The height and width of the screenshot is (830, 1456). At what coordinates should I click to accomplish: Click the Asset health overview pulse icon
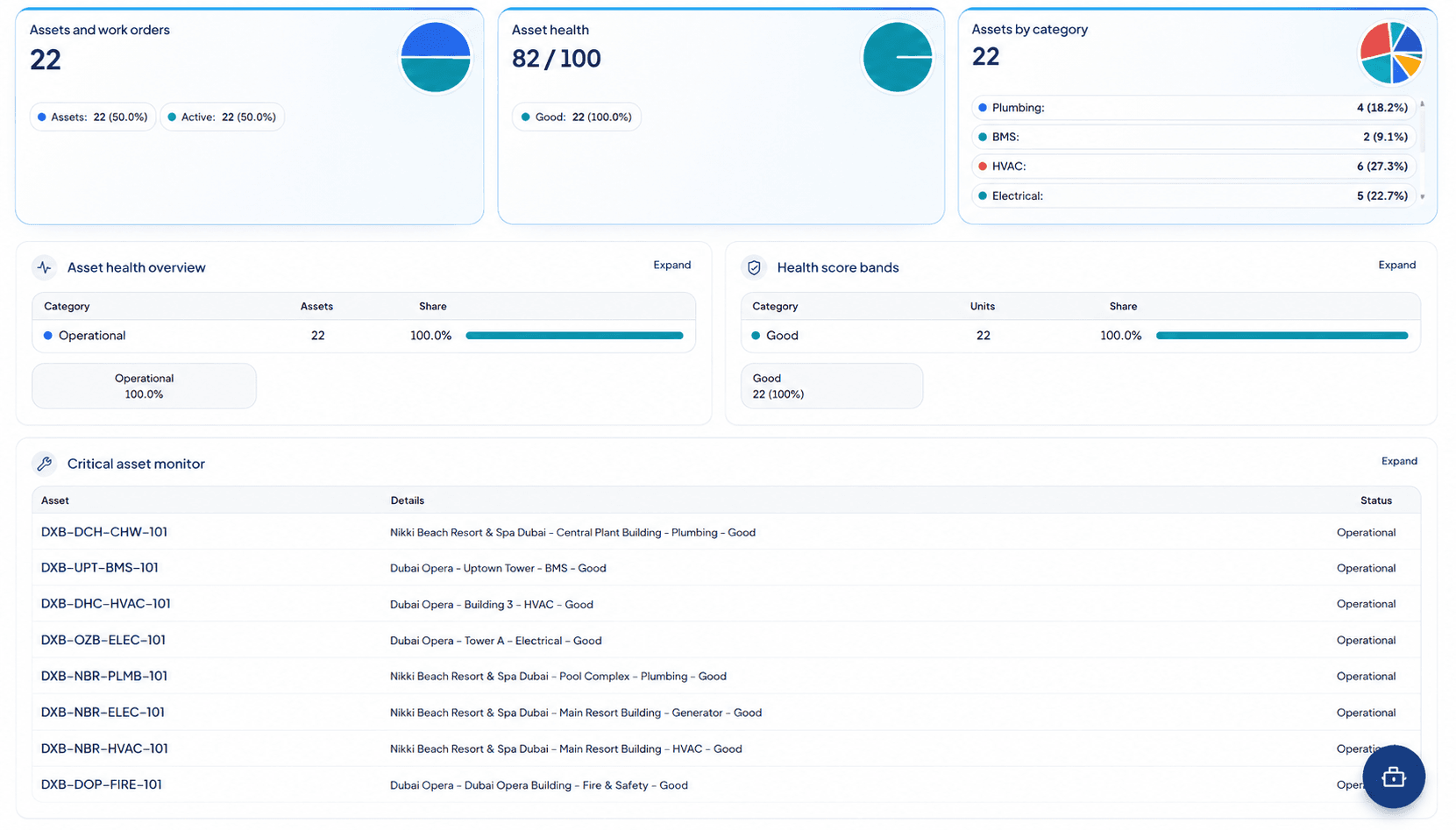tap(45, 267)
